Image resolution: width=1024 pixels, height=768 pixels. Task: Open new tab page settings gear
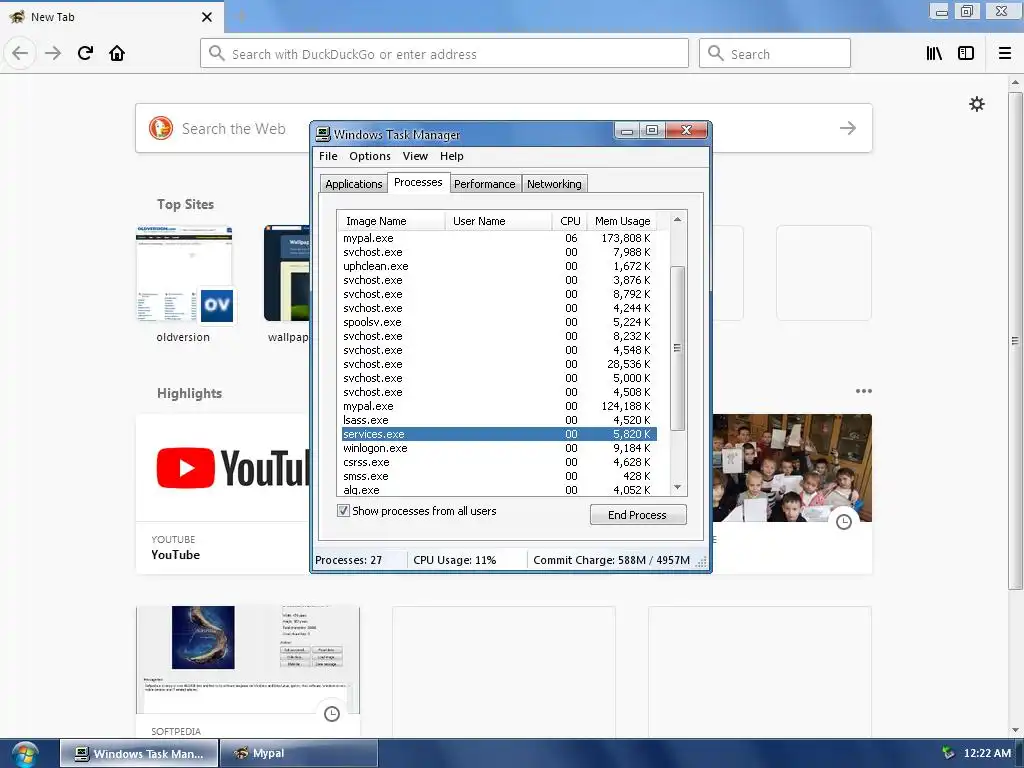tap(976, 104)
